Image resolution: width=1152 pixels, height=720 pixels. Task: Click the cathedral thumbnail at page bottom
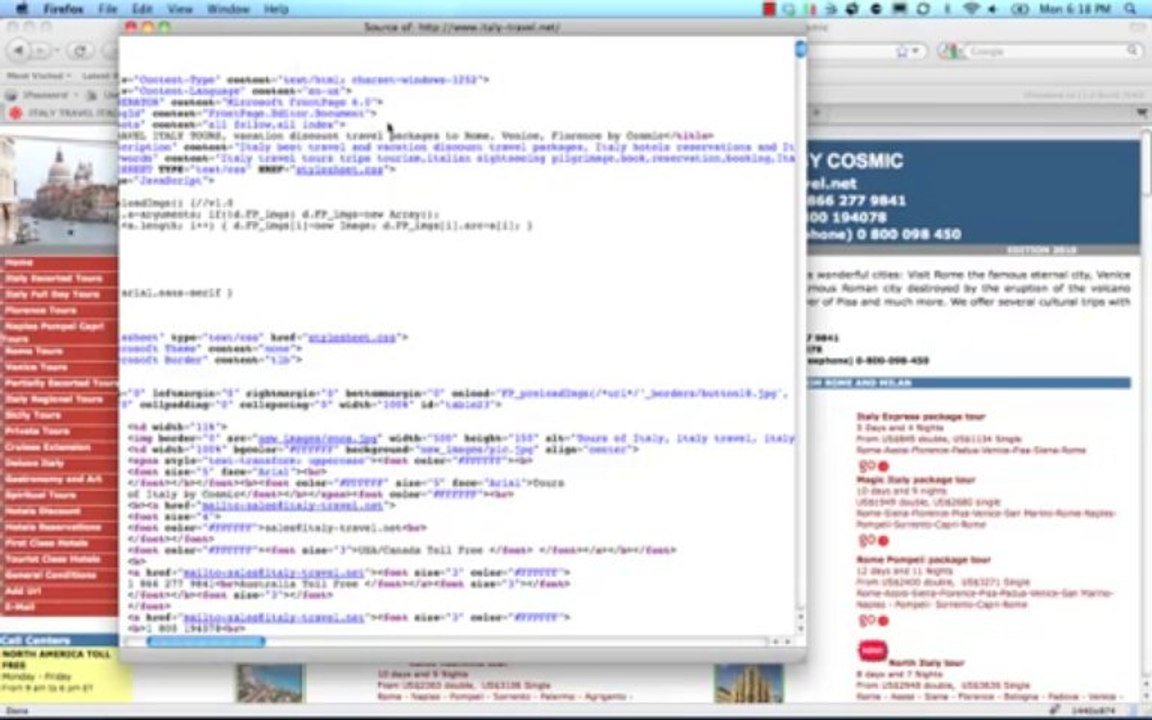click(748, 683)
